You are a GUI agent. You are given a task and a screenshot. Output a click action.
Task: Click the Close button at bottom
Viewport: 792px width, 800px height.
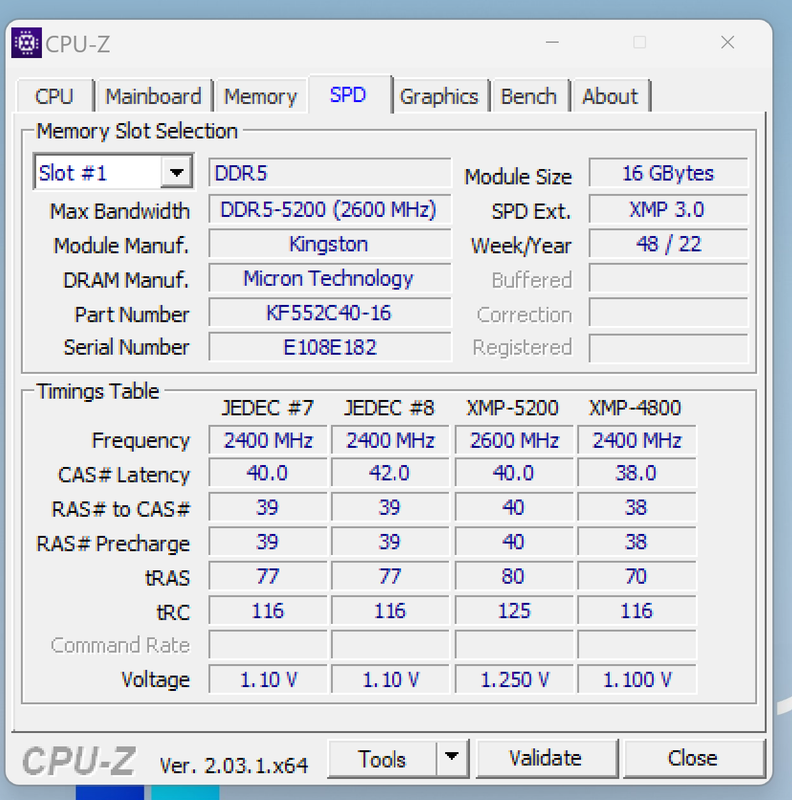click(693, 758)
